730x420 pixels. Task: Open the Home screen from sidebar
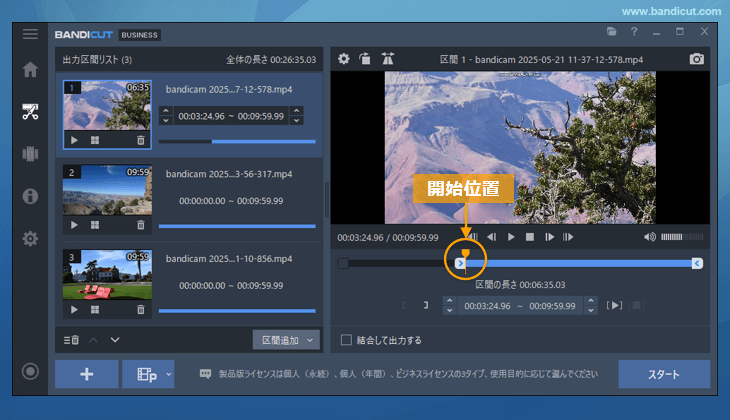[x=30, y=70]
